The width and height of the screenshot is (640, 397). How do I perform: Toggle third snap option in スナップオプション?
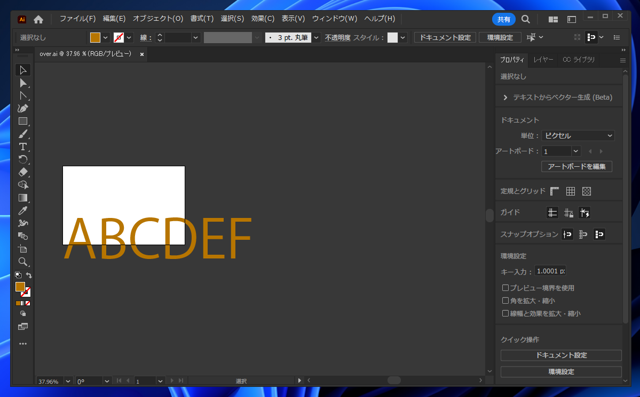[599, 234]
